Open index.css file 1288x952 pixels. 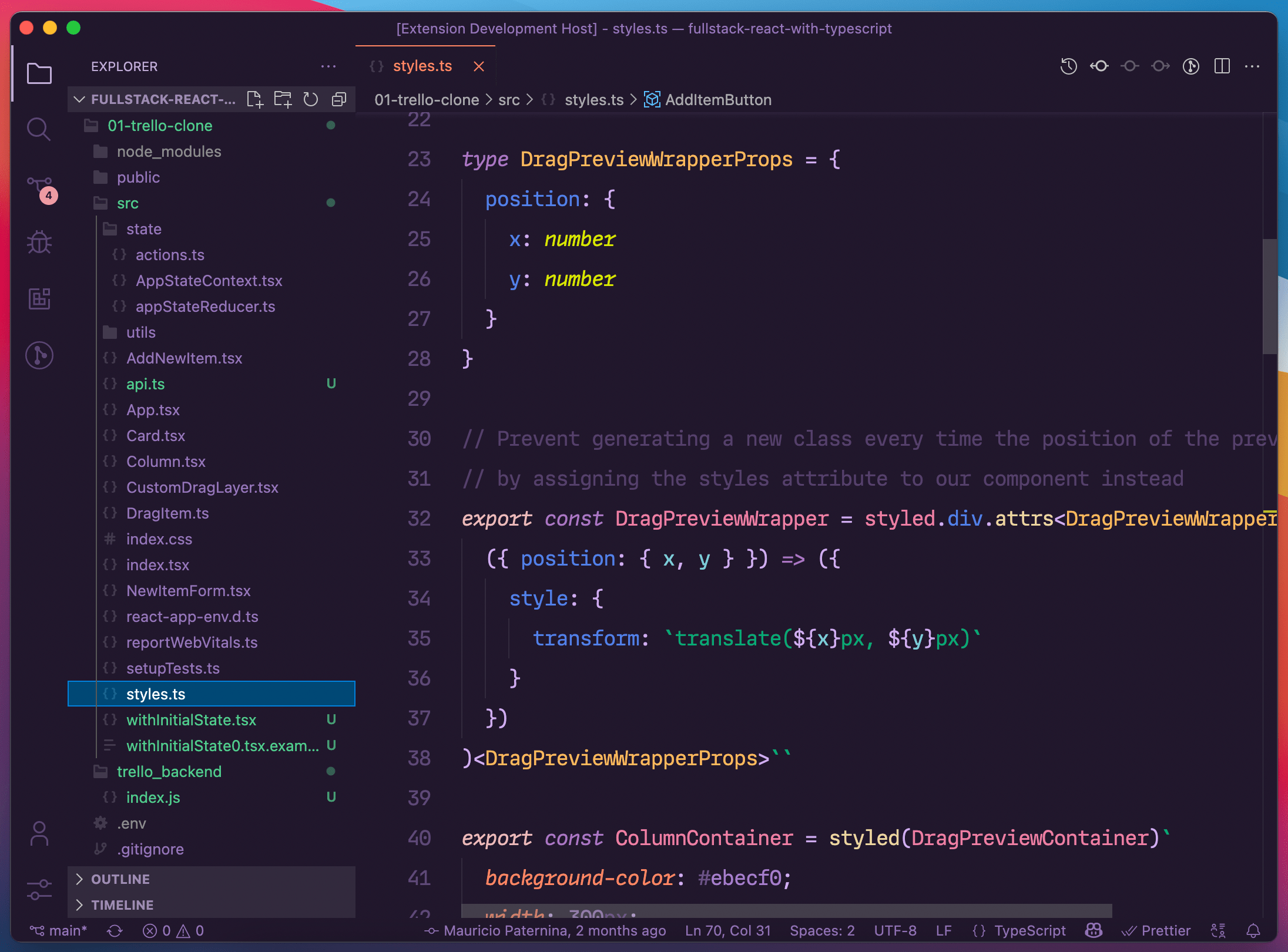[212, 539]
